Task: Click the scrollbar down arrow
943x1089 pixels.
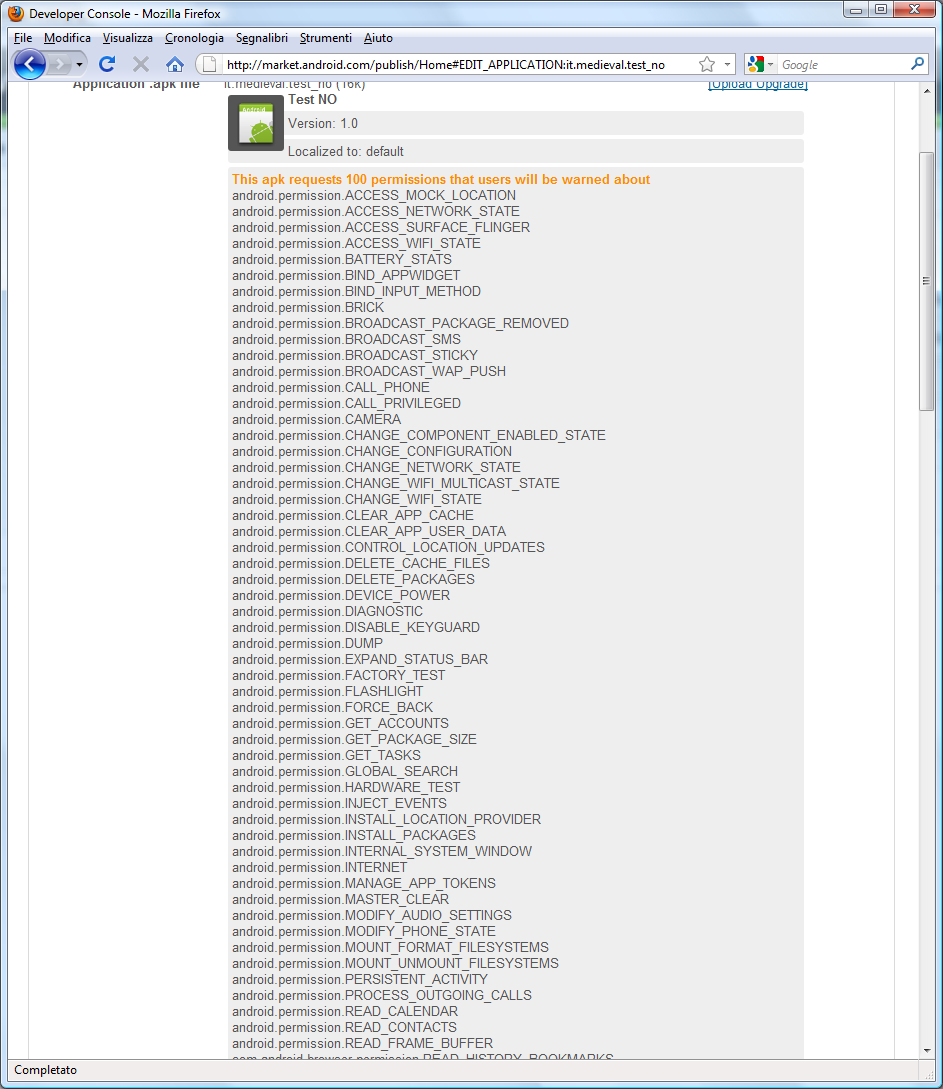Action: click(926, 1051)
